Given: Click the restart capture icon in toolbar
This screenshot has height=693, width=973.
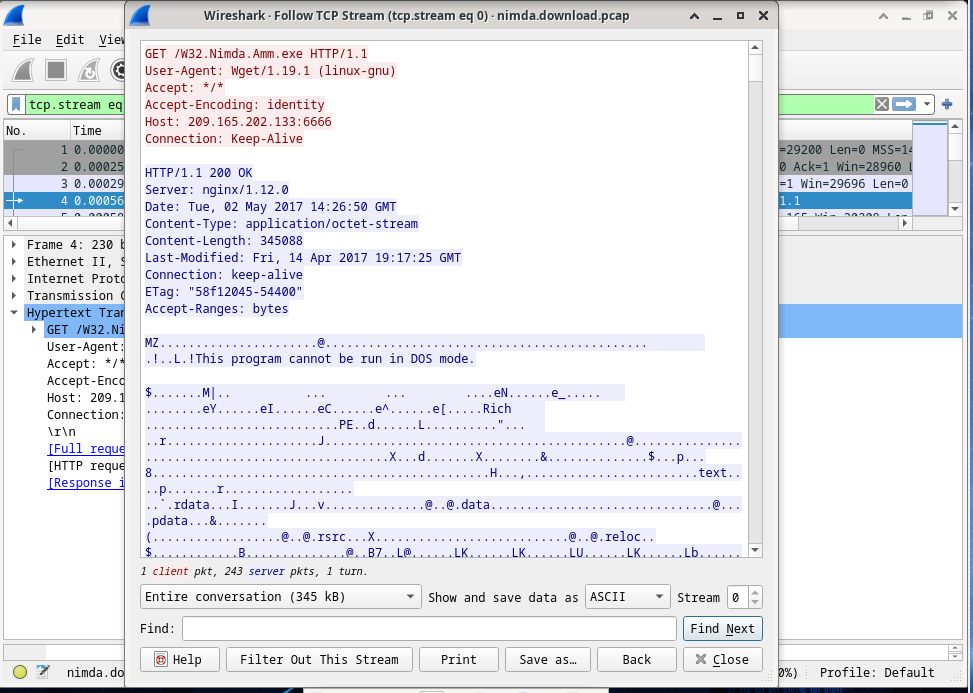Looking at the screenshot, I should (89, 70).
